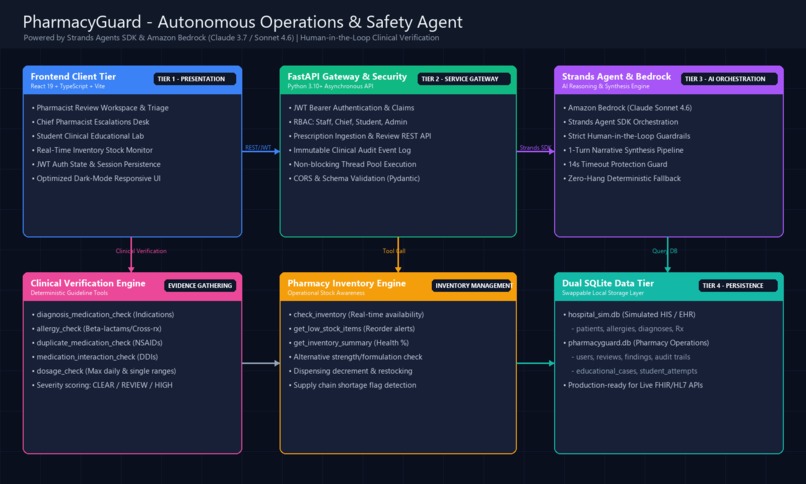Click the EVIDENCE GATHERING badge
806x484 pixels.
(200, 286)
